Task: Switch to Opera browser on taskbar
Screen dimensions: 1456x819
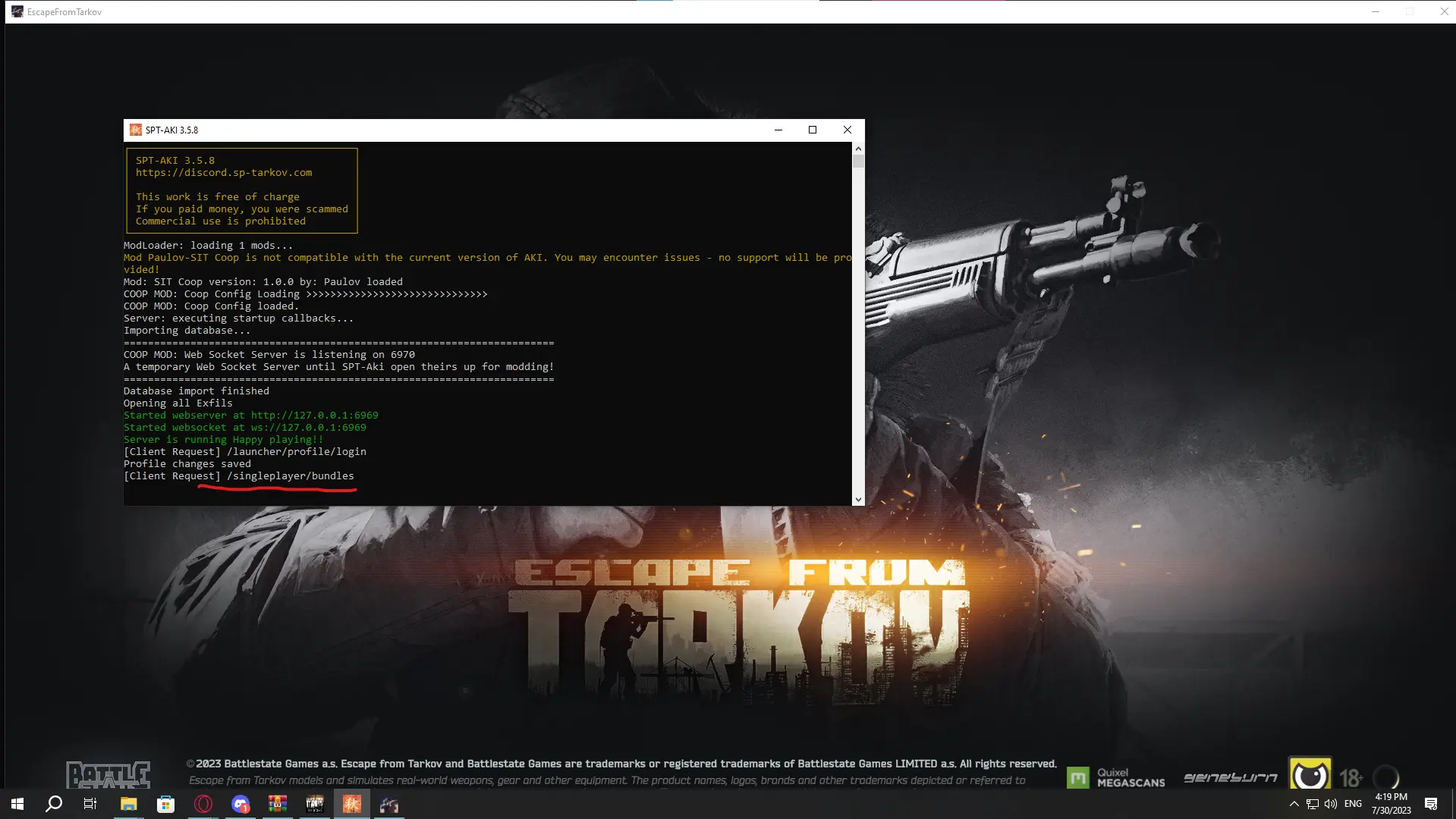Action: (203, 804)
